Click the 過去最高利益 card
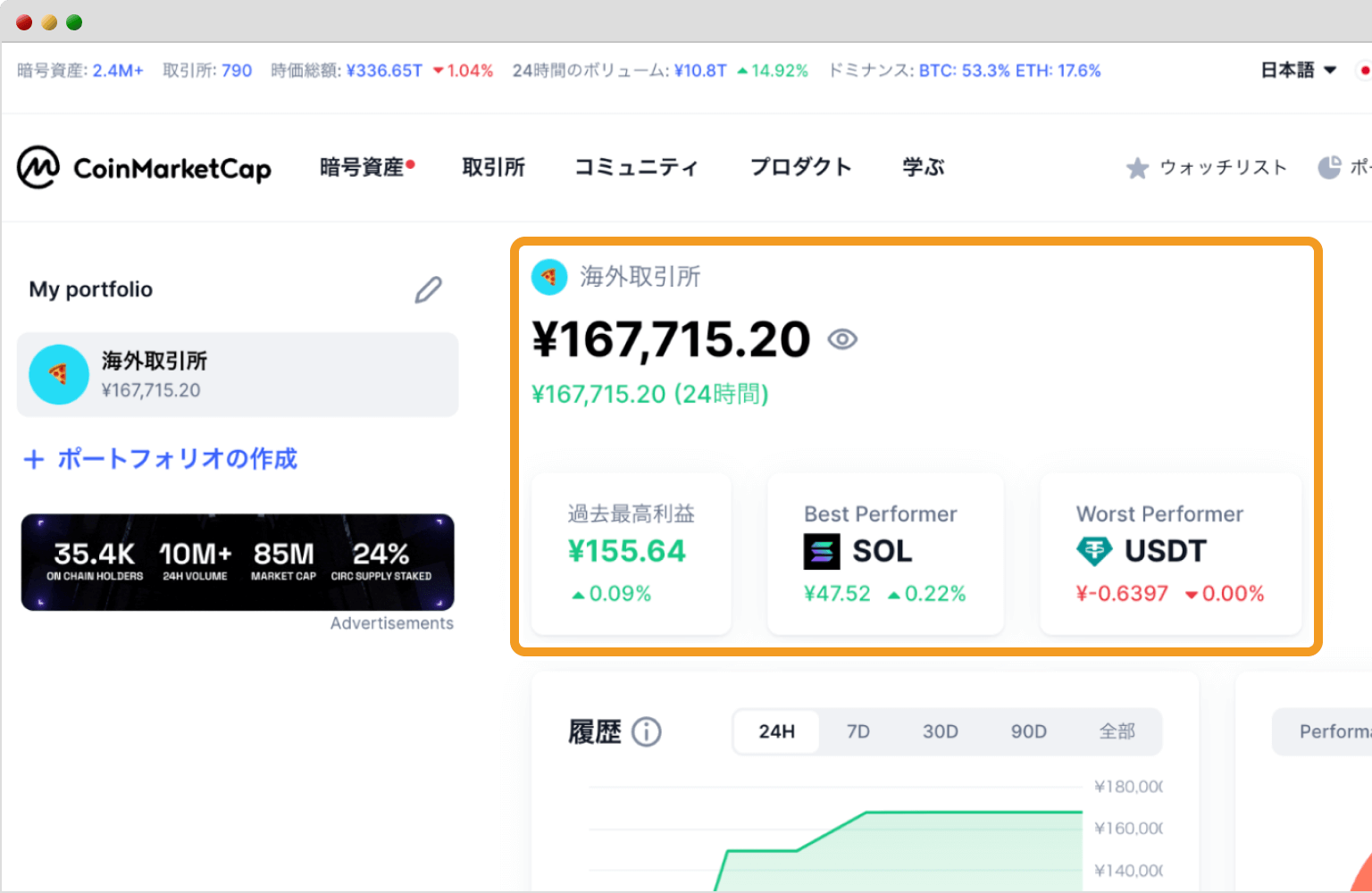The width and height of the screenshot is (1372, 893). click(x=632, y=555)
